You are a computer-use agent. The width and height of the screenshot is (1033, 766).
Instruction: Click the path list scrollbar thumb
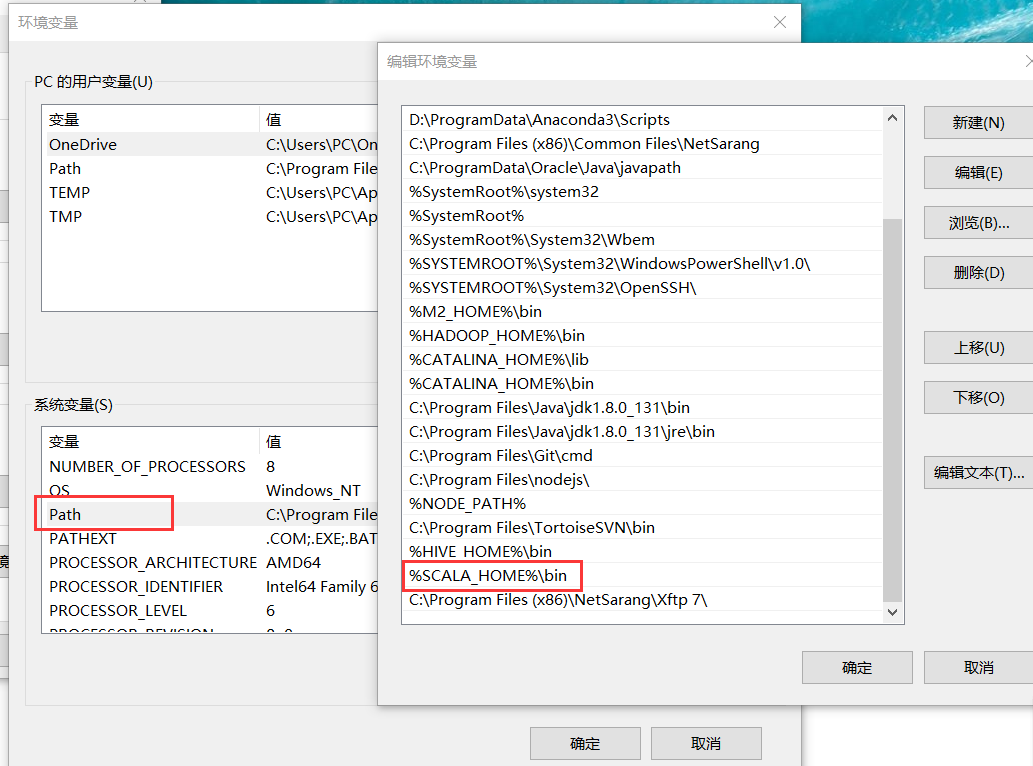pyautogui.click(x=893, y=410)
